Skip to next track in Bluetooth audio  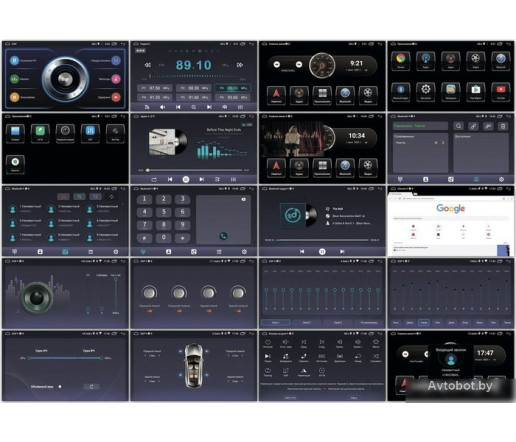342,252
